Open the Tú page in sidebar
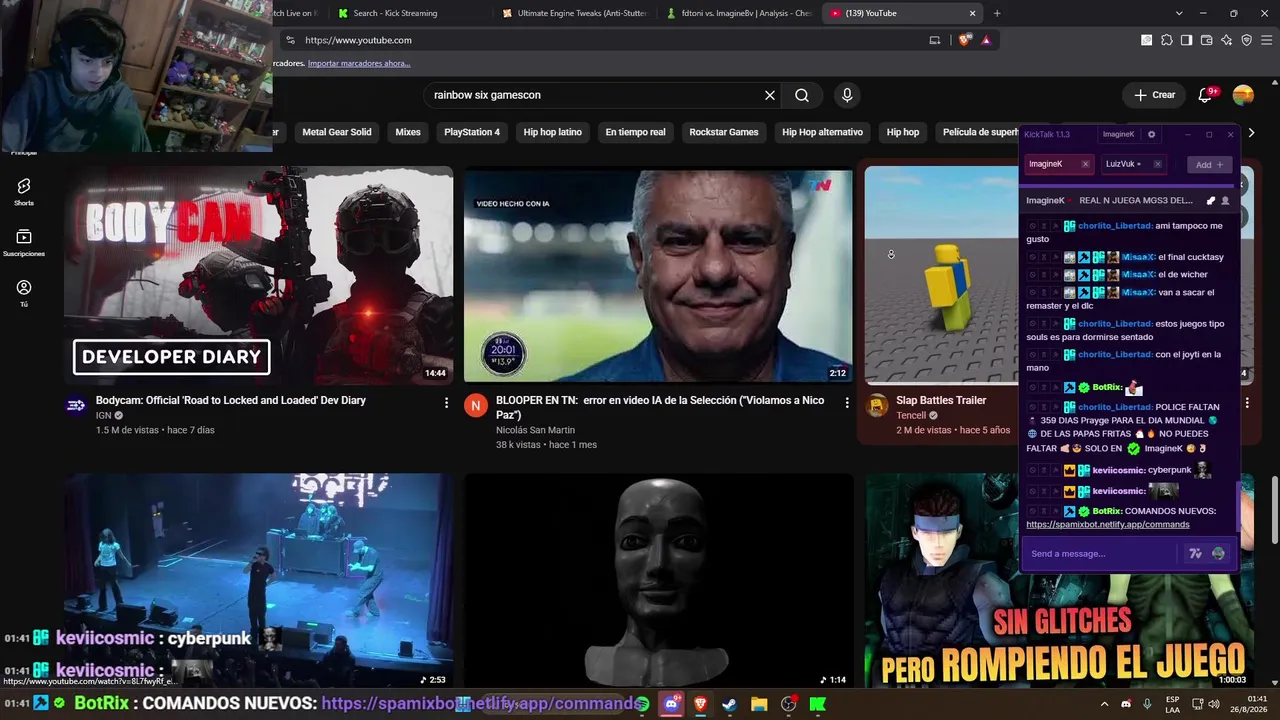This screenshot has width=1280, height=720. 24,293
